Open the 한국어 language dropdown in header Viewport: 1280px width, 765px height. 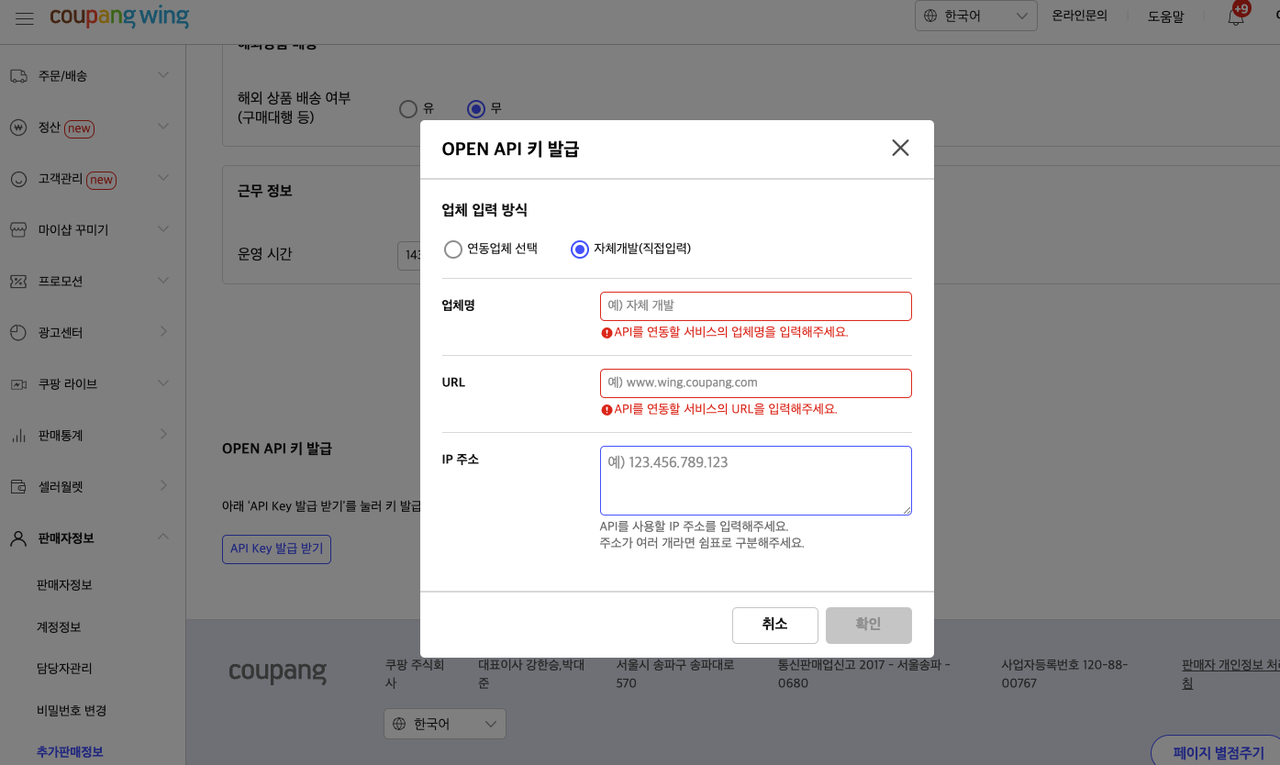975,16
